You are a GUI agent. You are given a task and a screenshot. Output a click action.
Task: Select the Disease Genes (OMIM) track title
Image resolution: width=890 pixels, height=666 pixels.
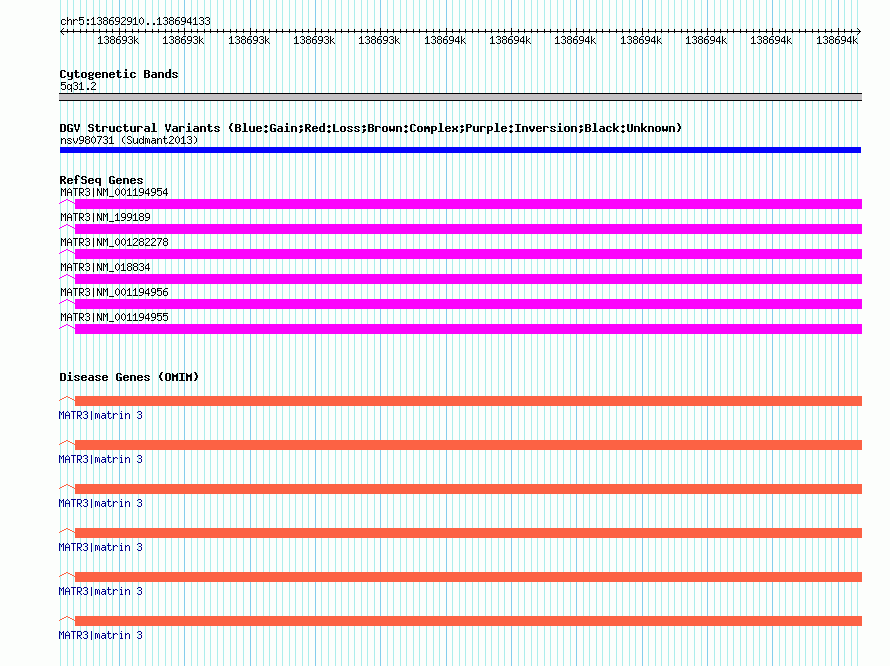pyautogui.click(x=129, y=377)
